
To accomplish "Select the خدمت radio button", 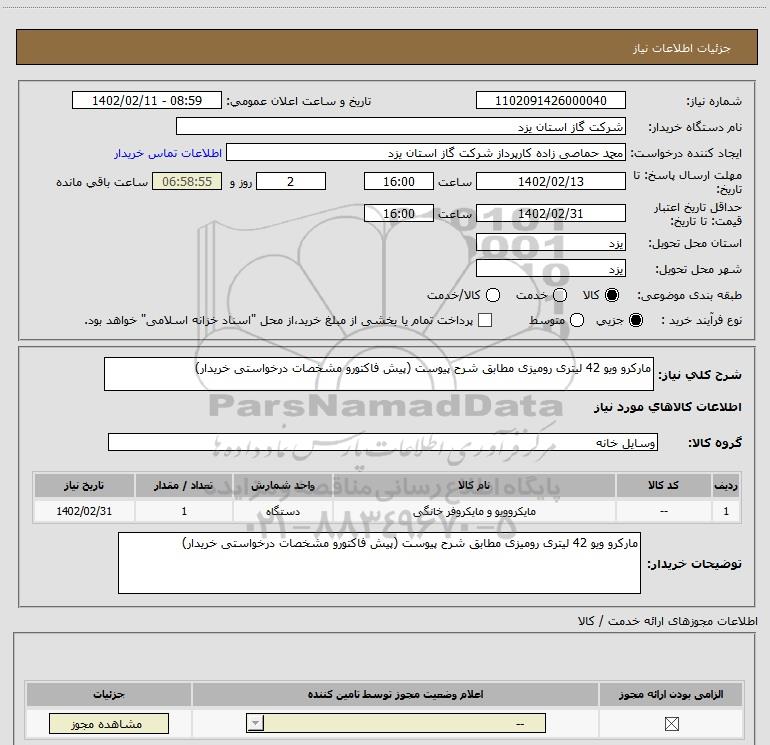I will point(560,295).
